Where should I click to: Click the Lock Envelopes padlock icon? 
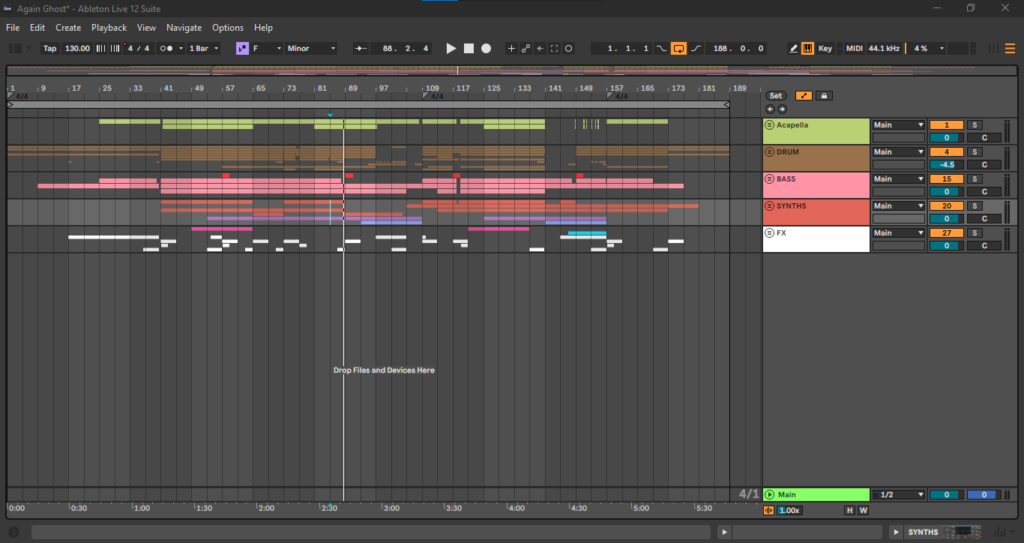pos(823,96)
